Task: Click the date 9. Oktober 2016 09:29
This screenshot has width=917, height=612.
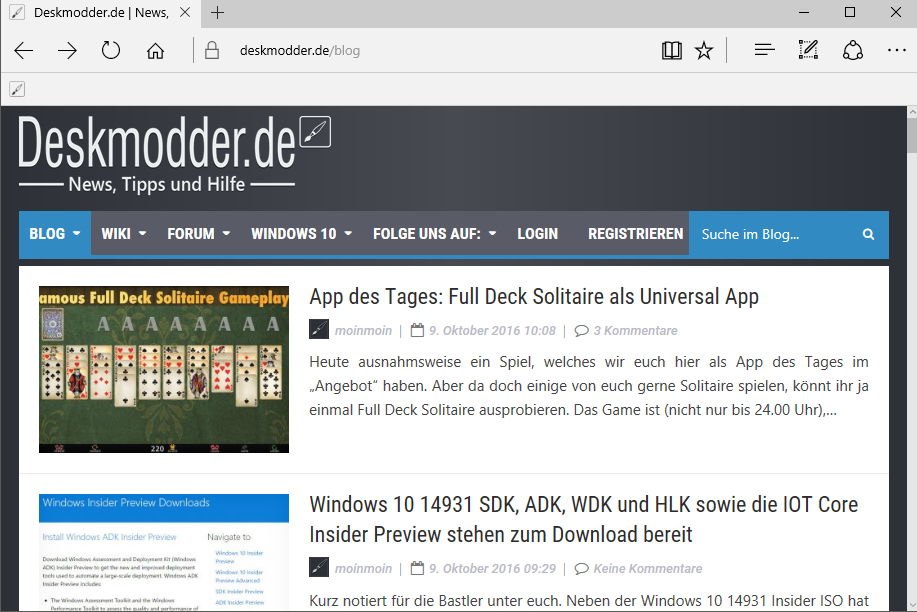Action: click(492, 569)
